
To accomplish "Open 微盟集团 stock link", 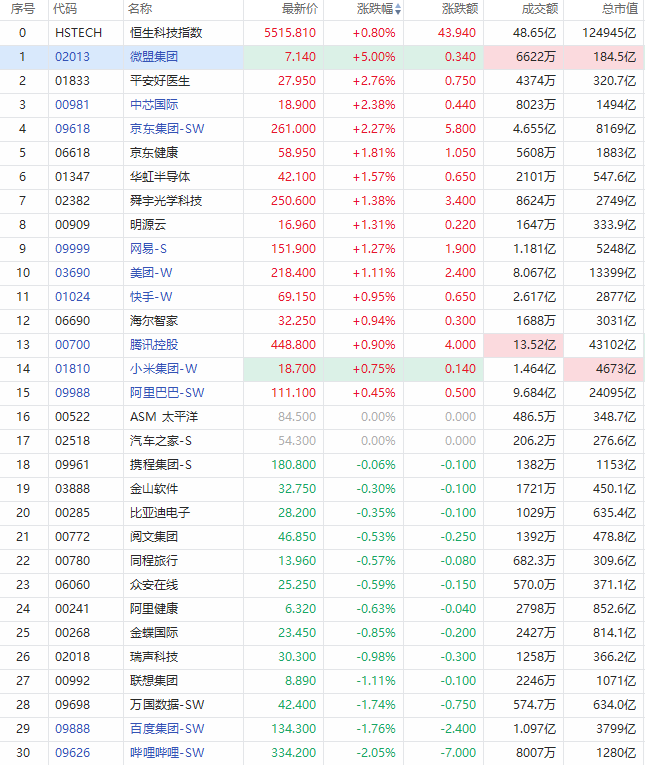I will (154, 57).
